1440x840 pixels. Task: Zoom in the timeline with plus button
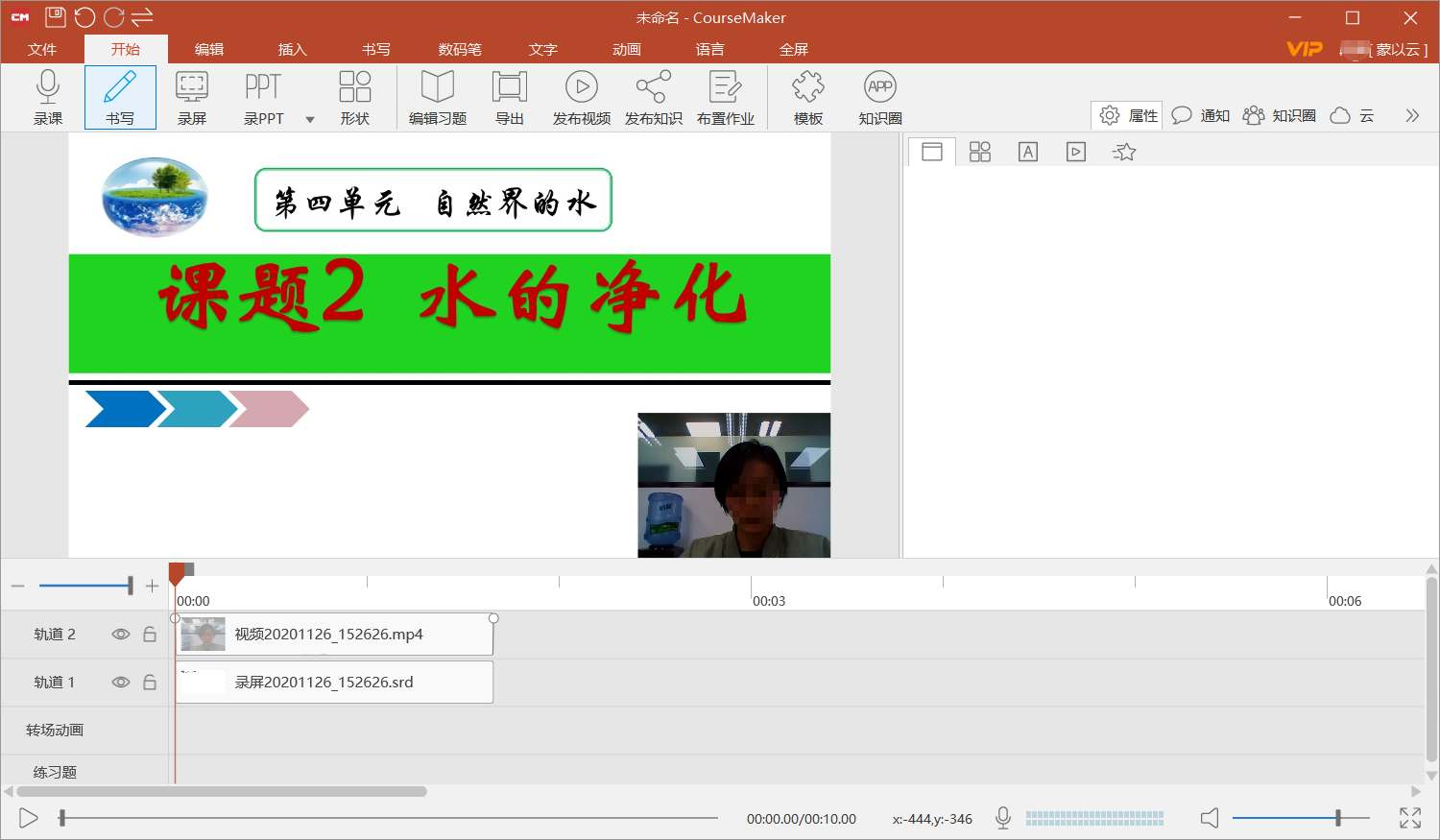152,586
